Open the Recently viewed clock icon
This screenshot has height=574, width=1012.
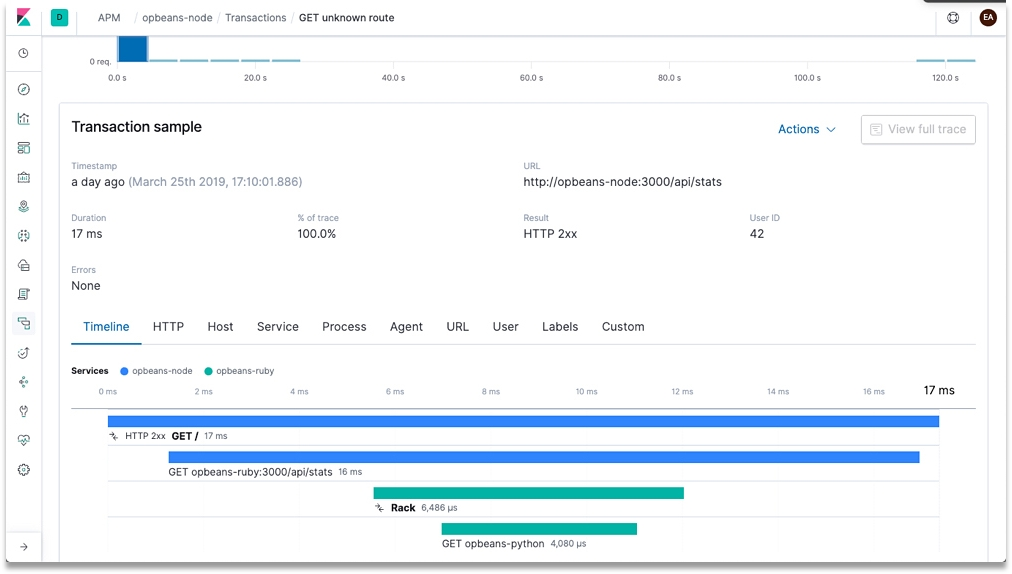pos(24,53)
